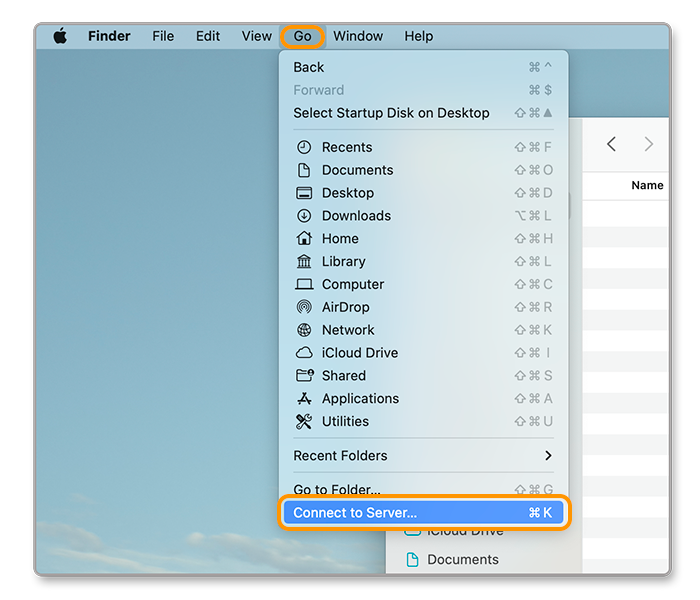
Task: Click the Home house icon
Action: tap(304, 239)
